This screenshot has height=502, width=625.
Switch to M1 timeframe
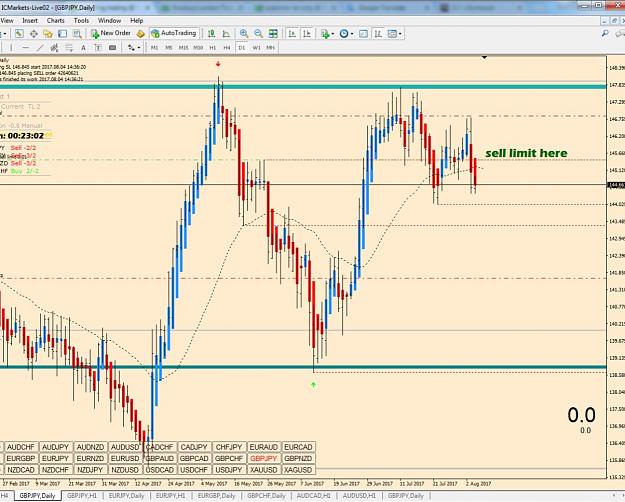[x=154, y=48]
